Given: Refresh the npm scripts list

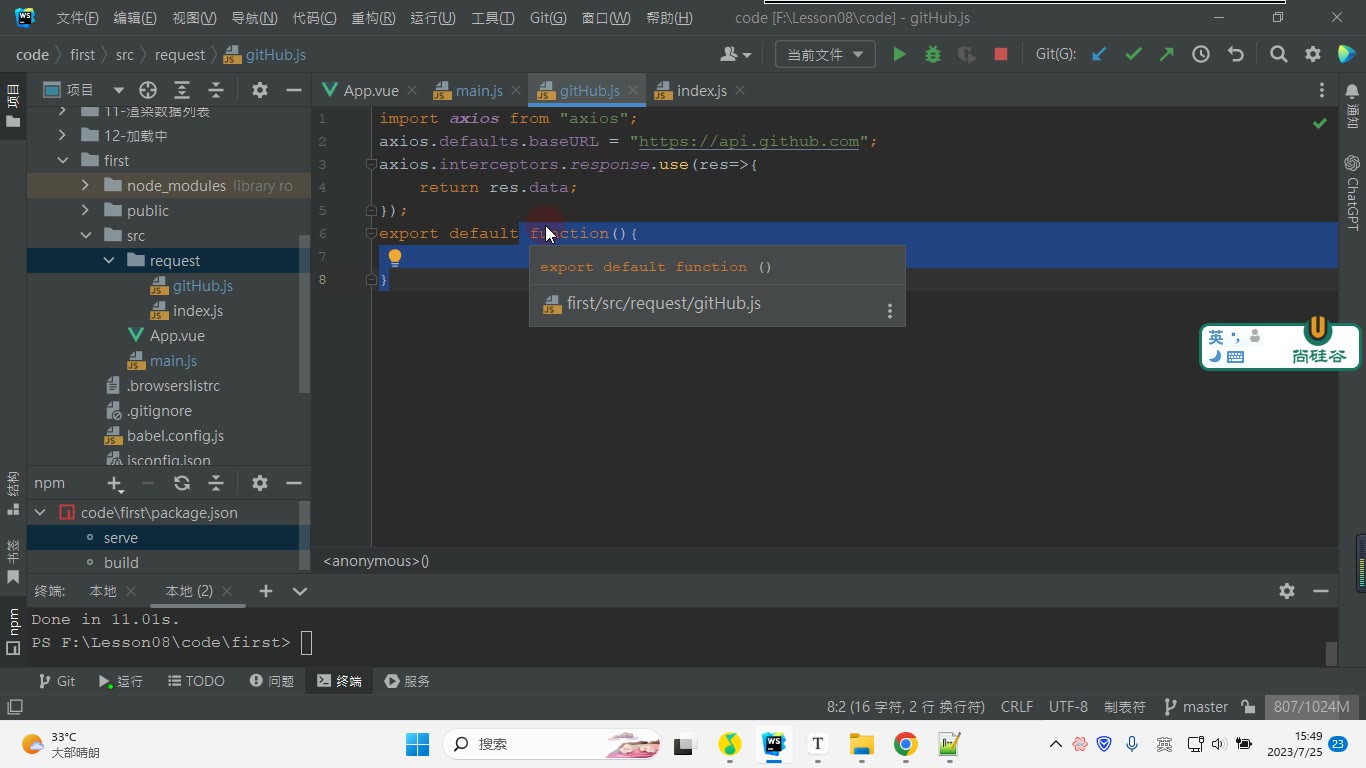Looking at the screenshot, I should pyautogui.click(x=182, y=483).
